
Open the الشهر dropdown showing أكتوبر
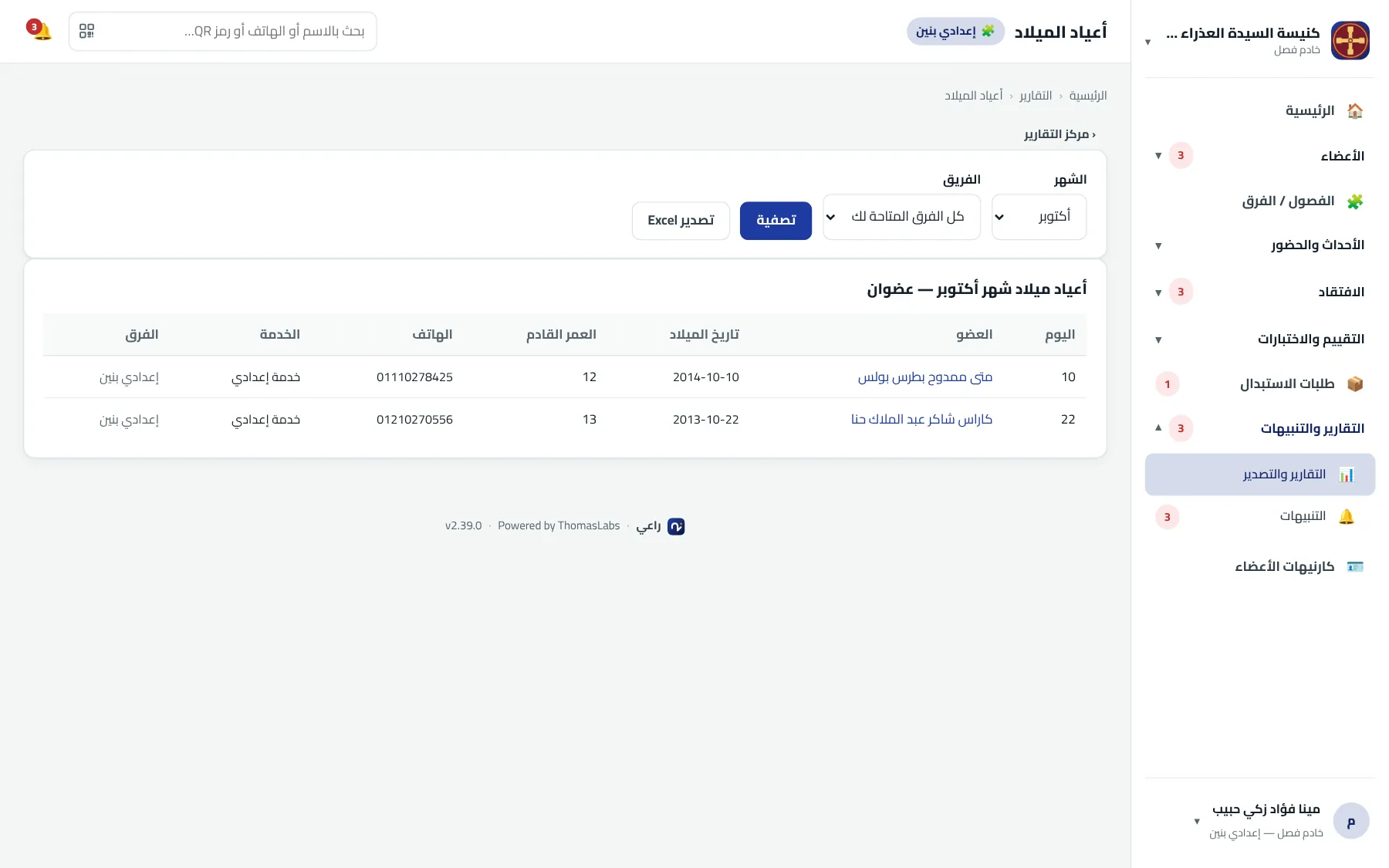(x=1039, y=217)
